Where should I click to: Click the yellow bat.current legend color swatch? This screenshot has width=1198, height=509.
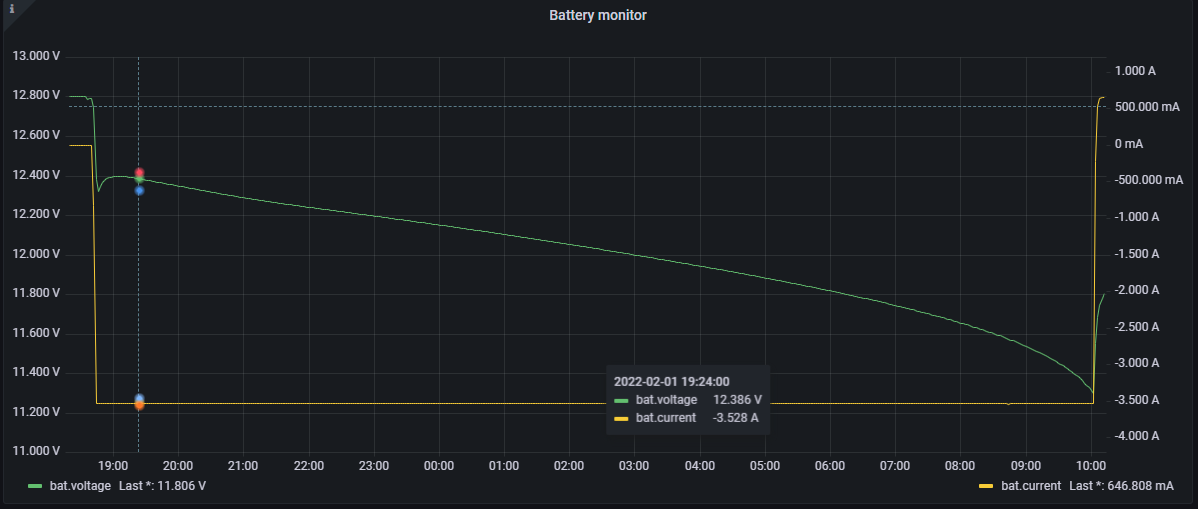click(986, 486)
